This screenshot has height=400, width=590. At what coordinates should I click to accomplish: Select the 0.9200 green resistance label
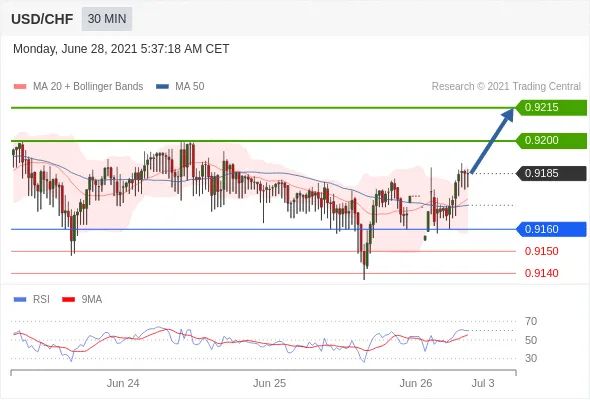551,141
